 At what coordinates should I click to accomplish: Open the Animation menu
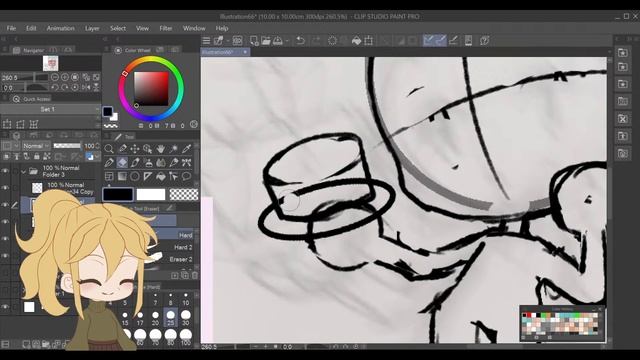(60, 28)
